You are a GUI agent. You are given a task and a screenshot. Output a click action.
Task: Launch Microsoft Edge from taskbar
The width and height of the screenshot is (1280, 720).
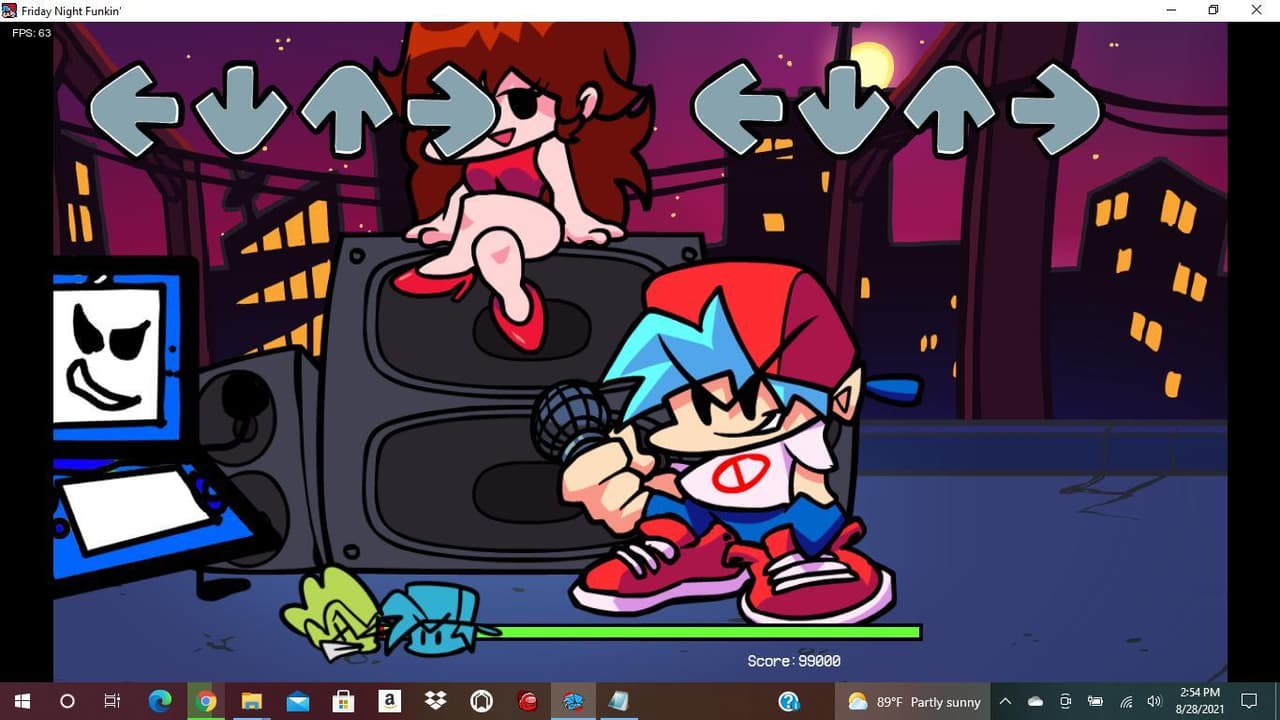[160, 701]
